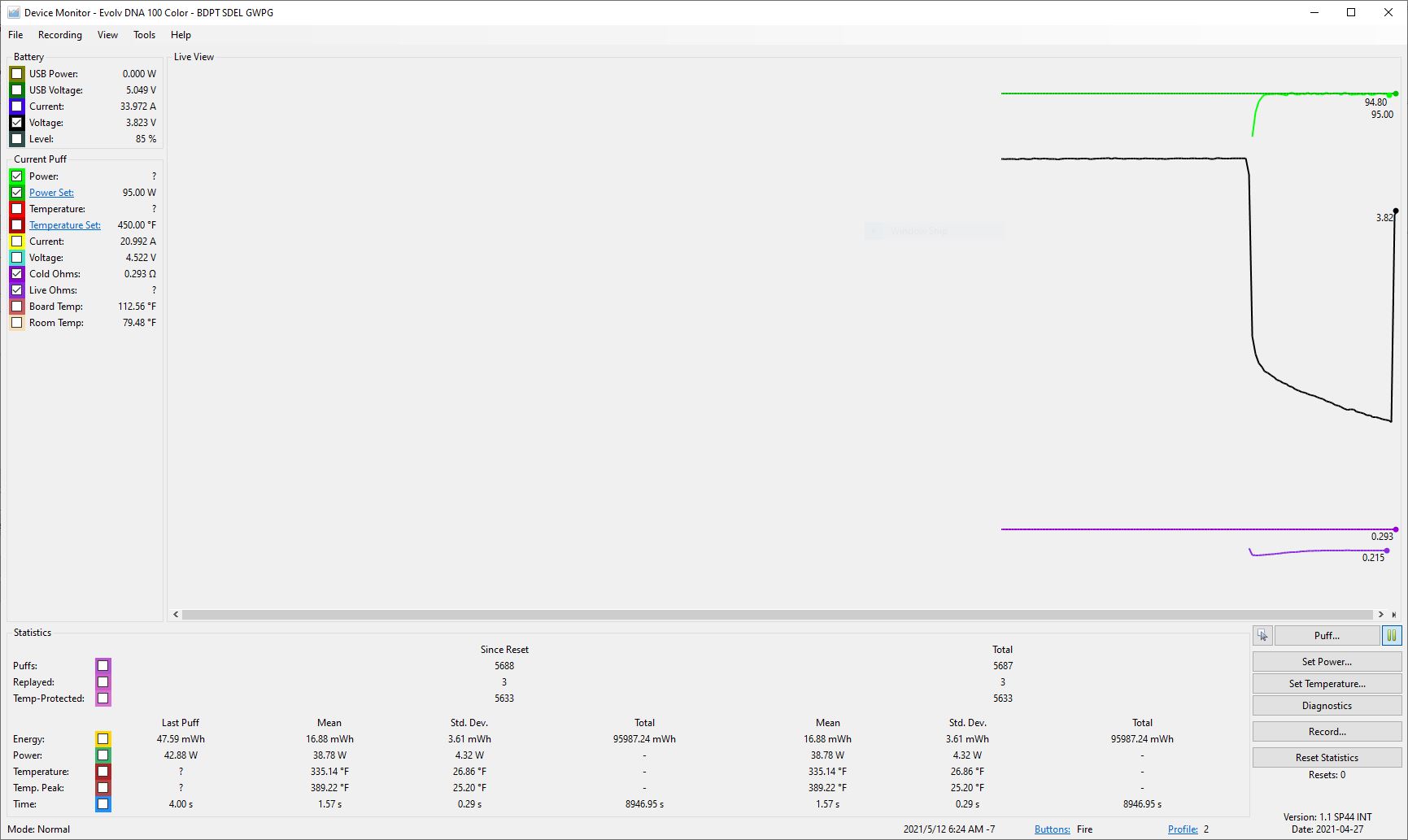Click scroll-left arrow on Live View scrollbar
Image resolution: width=1408 pixels, height=840 pixels.
[x=176, y=615]
